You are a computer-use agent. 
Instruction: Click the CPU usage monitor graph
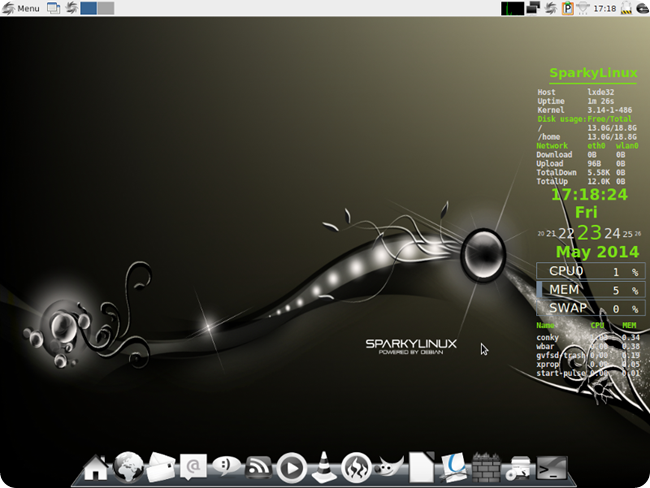[512, 8]
